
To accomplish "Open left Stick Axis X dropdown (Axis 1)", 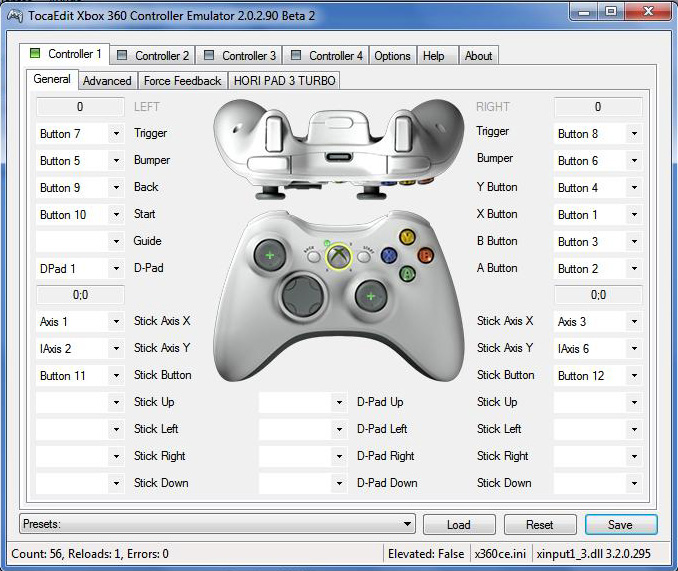I will coord(80,322).
